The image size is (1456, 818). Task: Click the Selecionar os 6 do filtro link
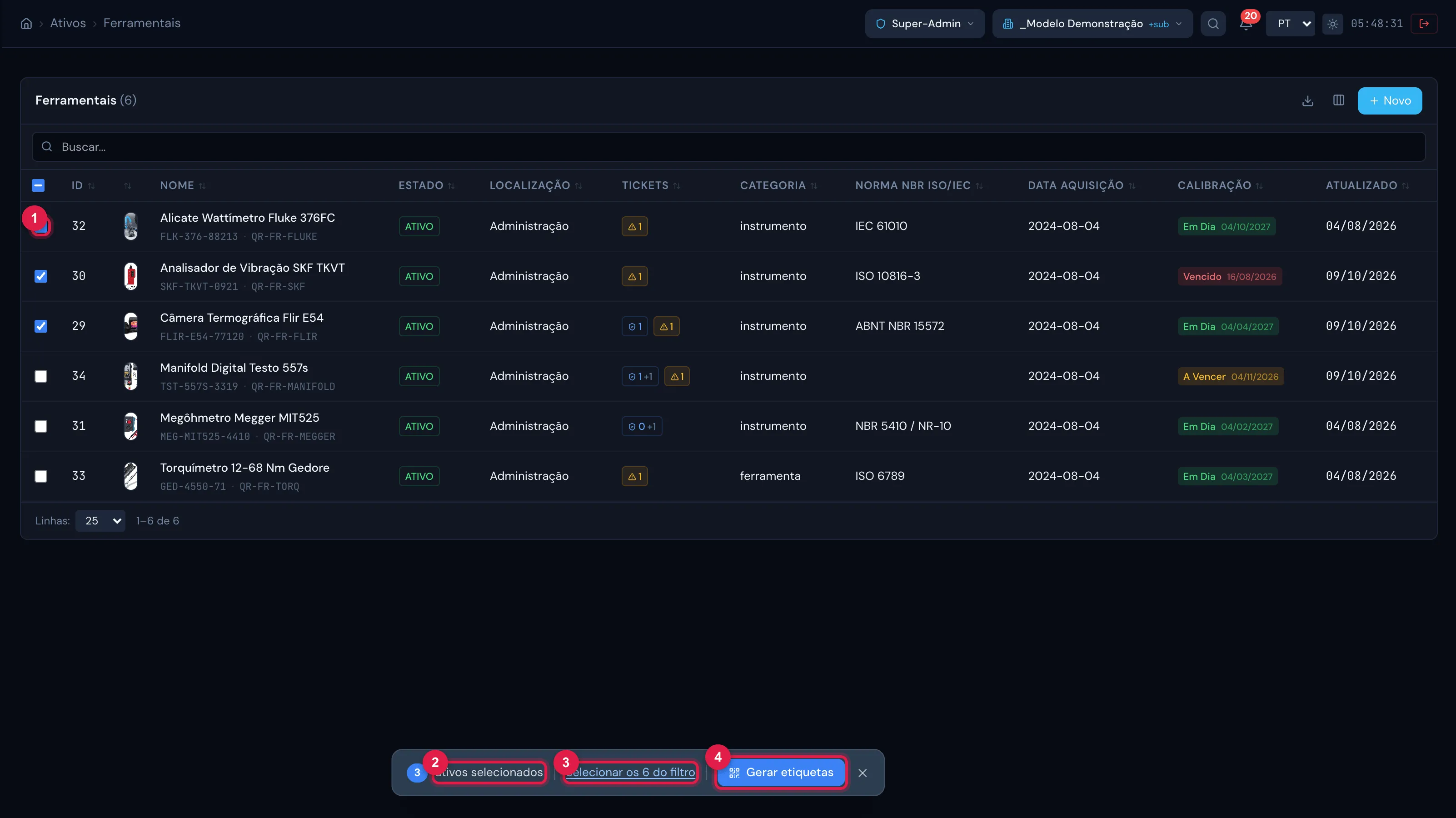pos(630,773)
